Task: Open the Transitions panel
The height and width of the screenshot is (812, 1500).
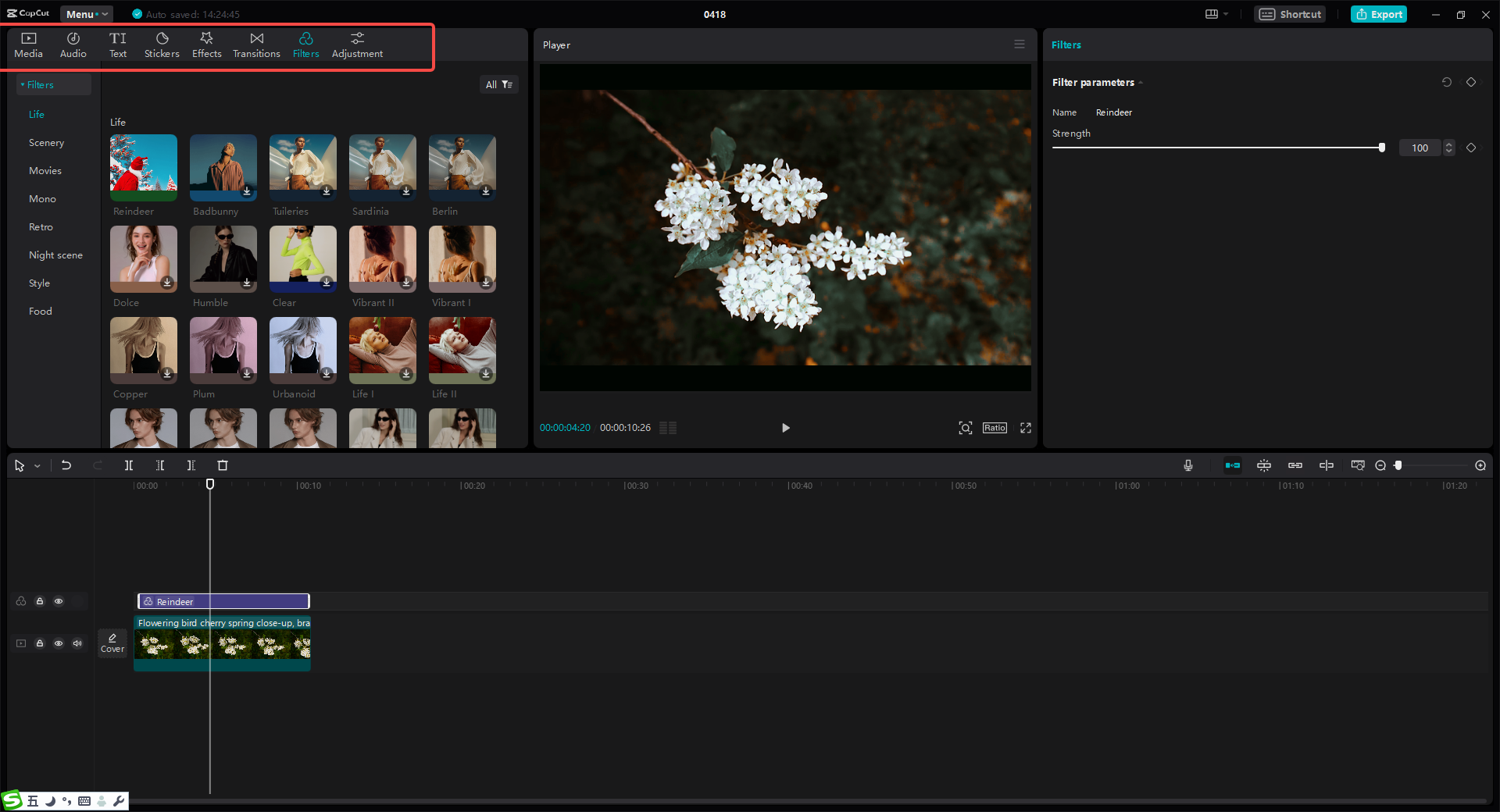Action: [x=256, y=45]
